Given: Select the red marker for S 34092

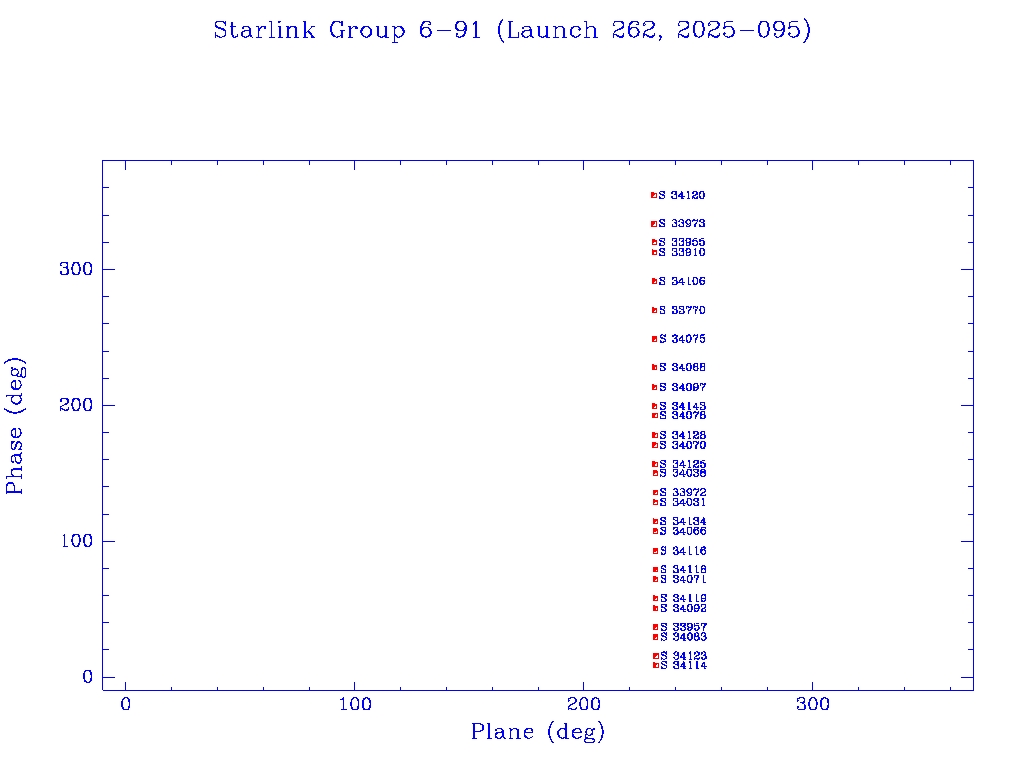Looking at the screenshot, I should coord(655,608).
